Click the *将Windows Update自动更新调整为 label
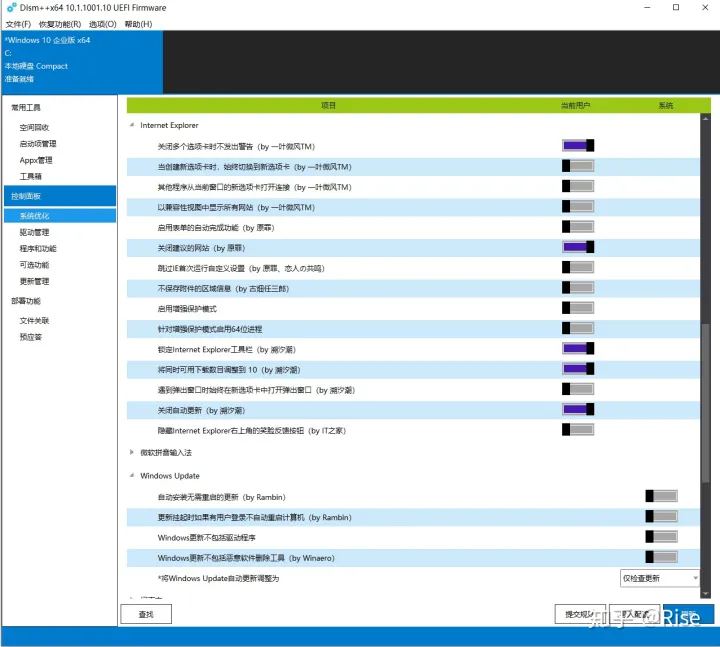Image resolution: width=720 pixels, height=647 pixels. point(218,578)
